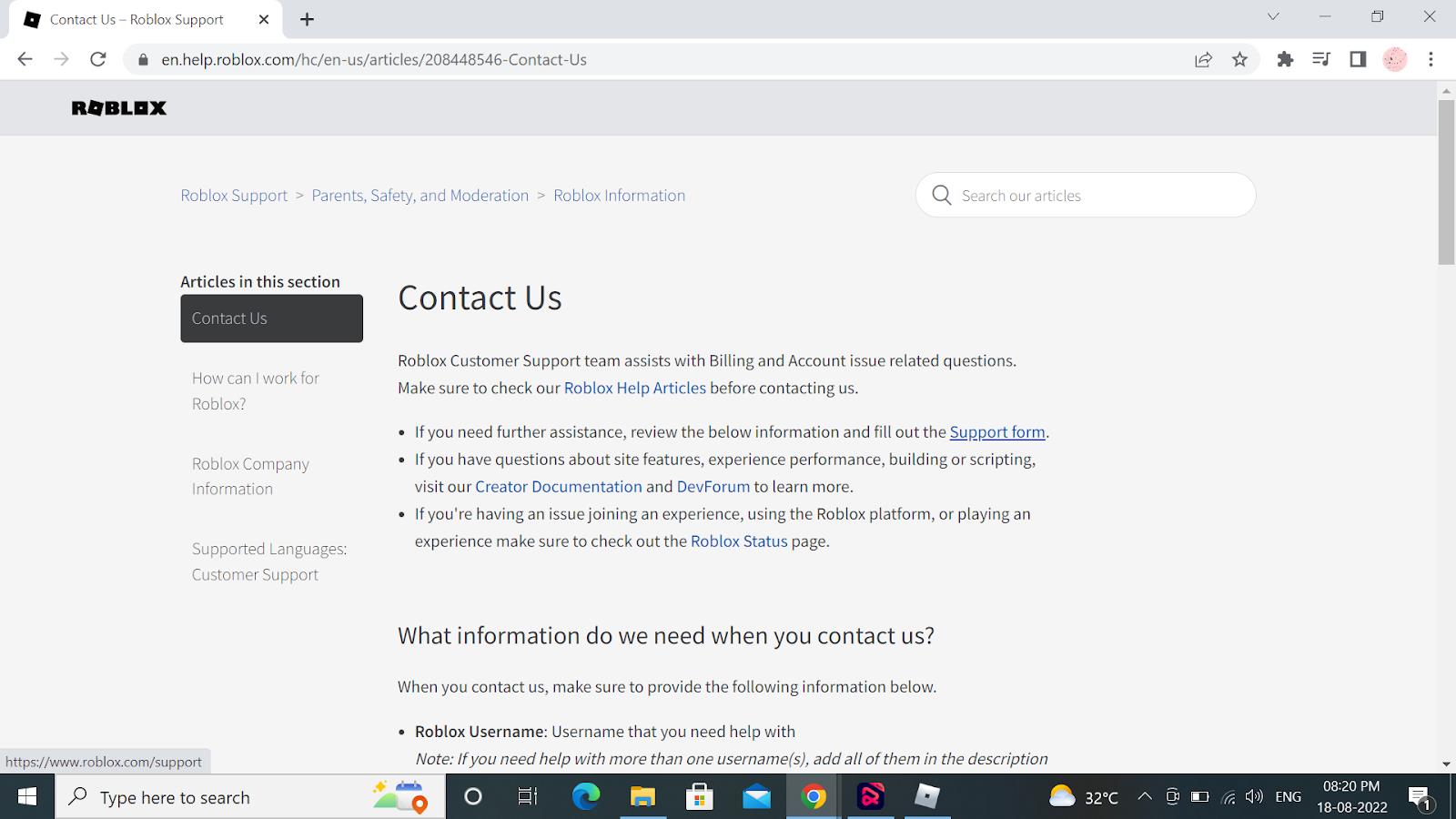The width and height of the screenshot is (1456, 819).
Task: Visit the Creator Documentation link
Action: 559,486
